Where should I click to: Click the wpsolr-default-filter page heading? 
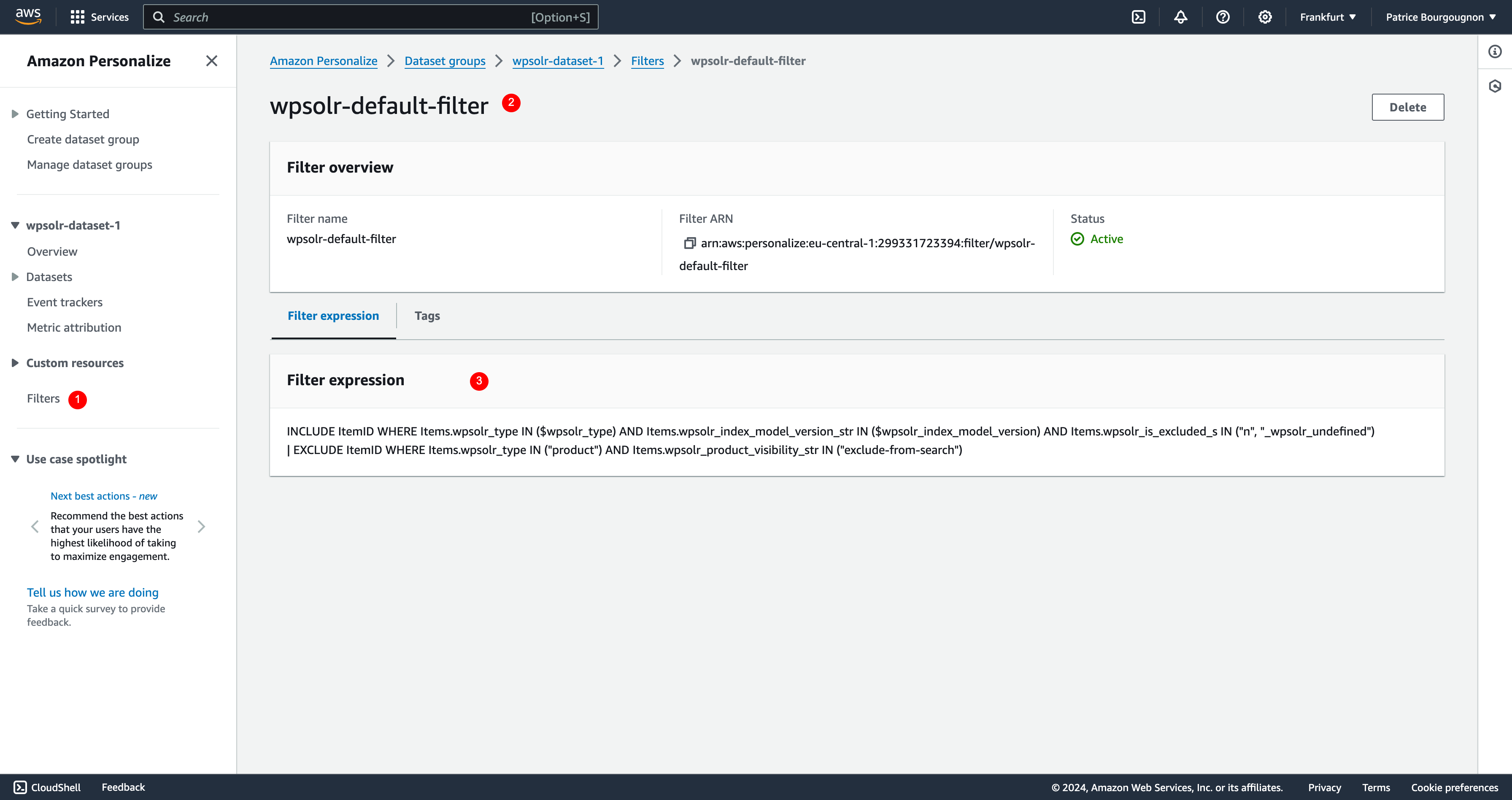[379, 105]
